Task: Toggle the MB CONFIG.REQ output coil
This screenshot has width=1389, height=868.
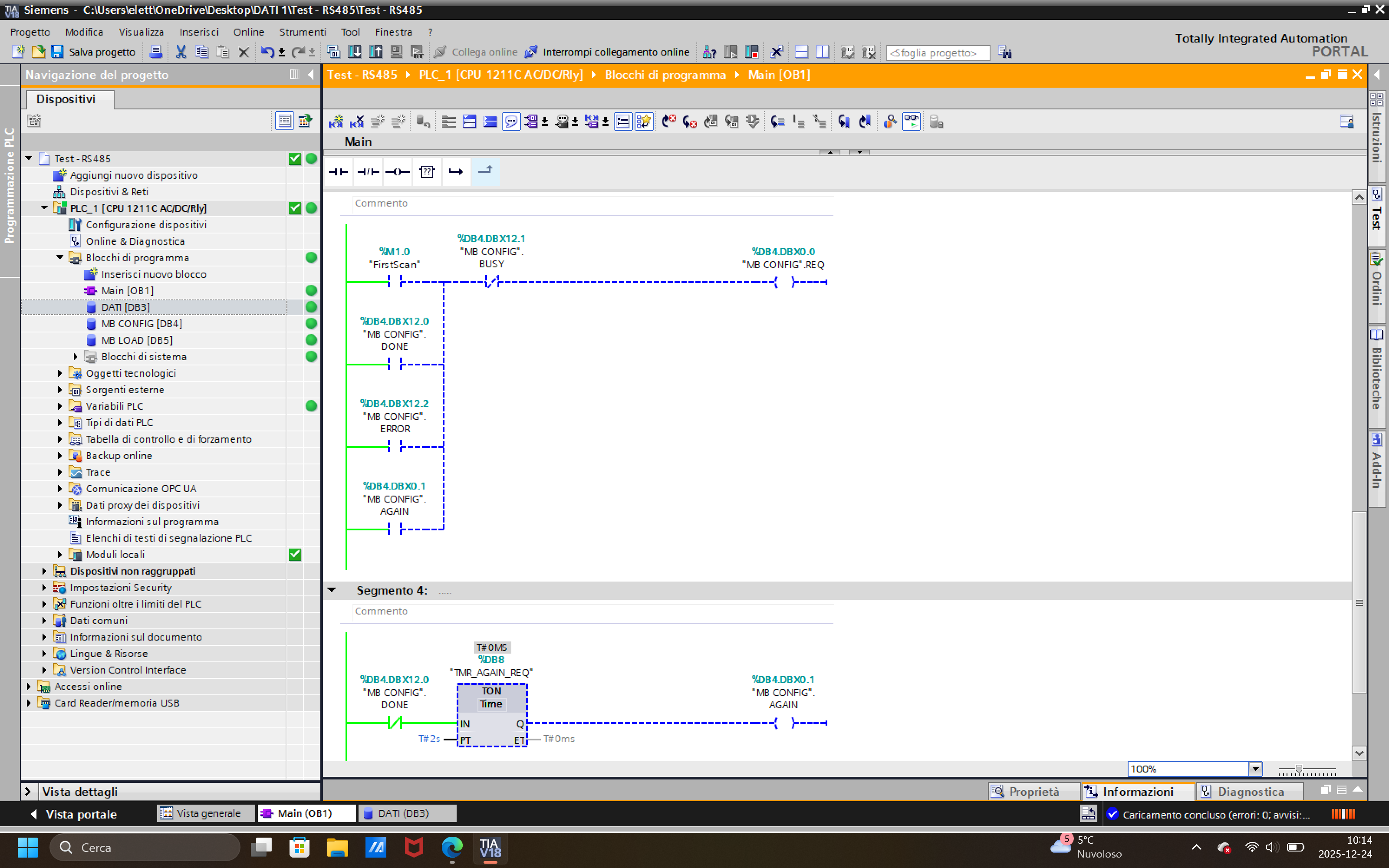Action: tap(784, 282)
